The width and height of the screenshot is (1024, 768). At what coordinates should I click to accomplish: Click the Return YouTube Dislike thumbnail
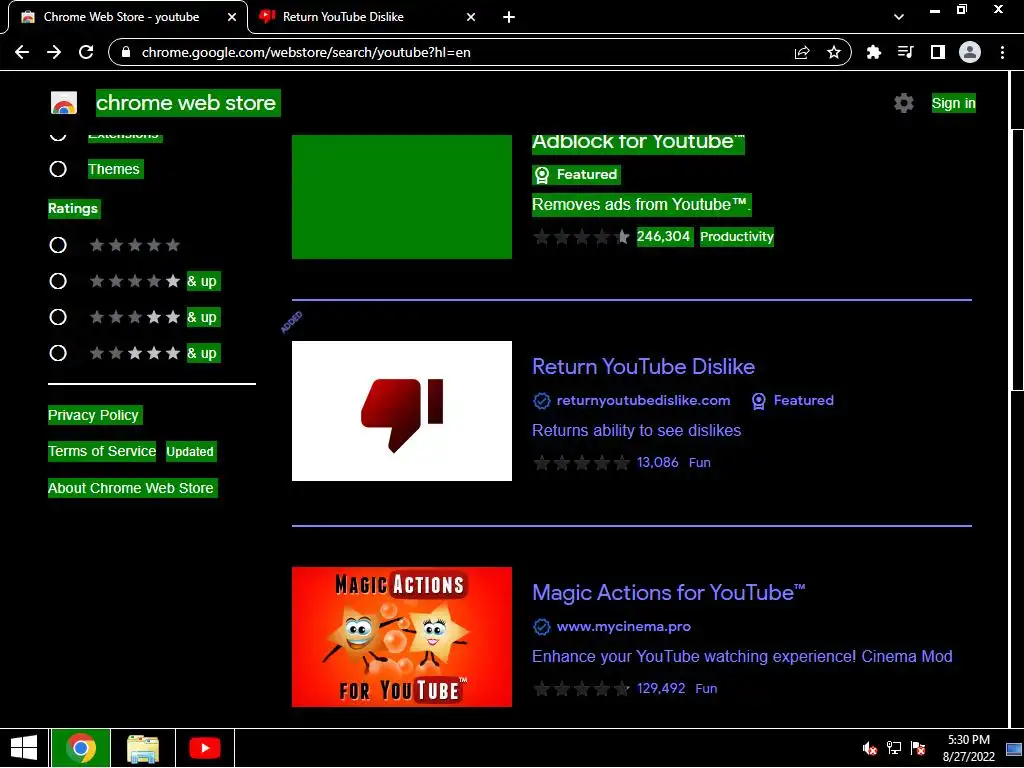pos(402,411)
